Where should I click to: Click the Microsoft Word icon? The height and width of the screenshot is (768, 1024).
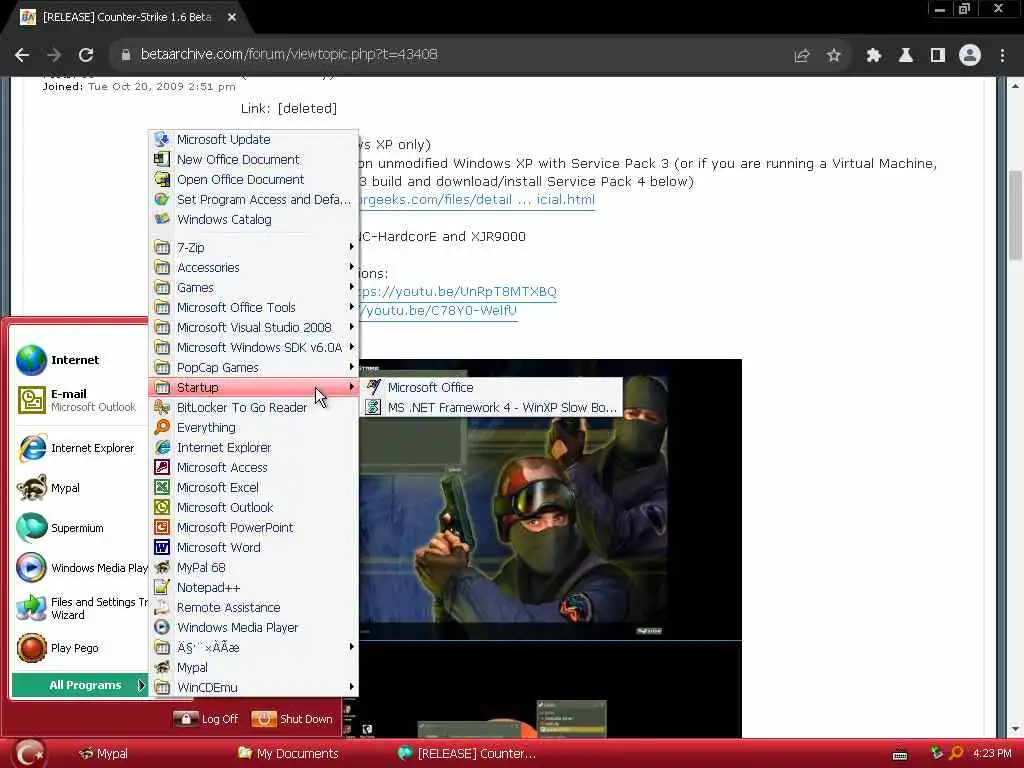[x=162, y=547]
